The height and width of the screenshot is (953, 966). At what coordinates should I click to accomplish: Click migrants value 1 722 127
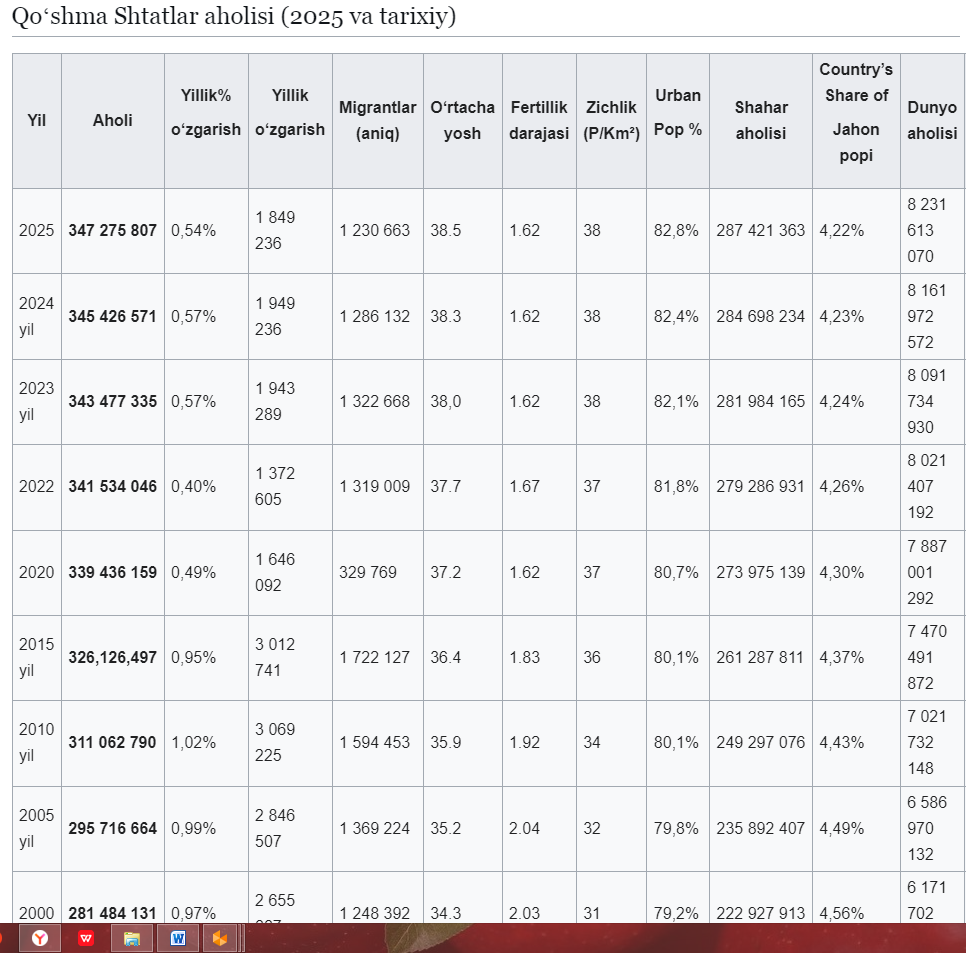[x=375, y=657]
